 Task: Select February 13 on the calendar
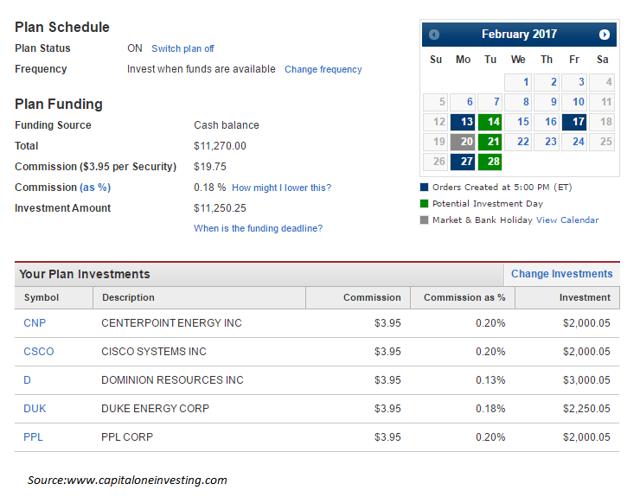(462, 122)
